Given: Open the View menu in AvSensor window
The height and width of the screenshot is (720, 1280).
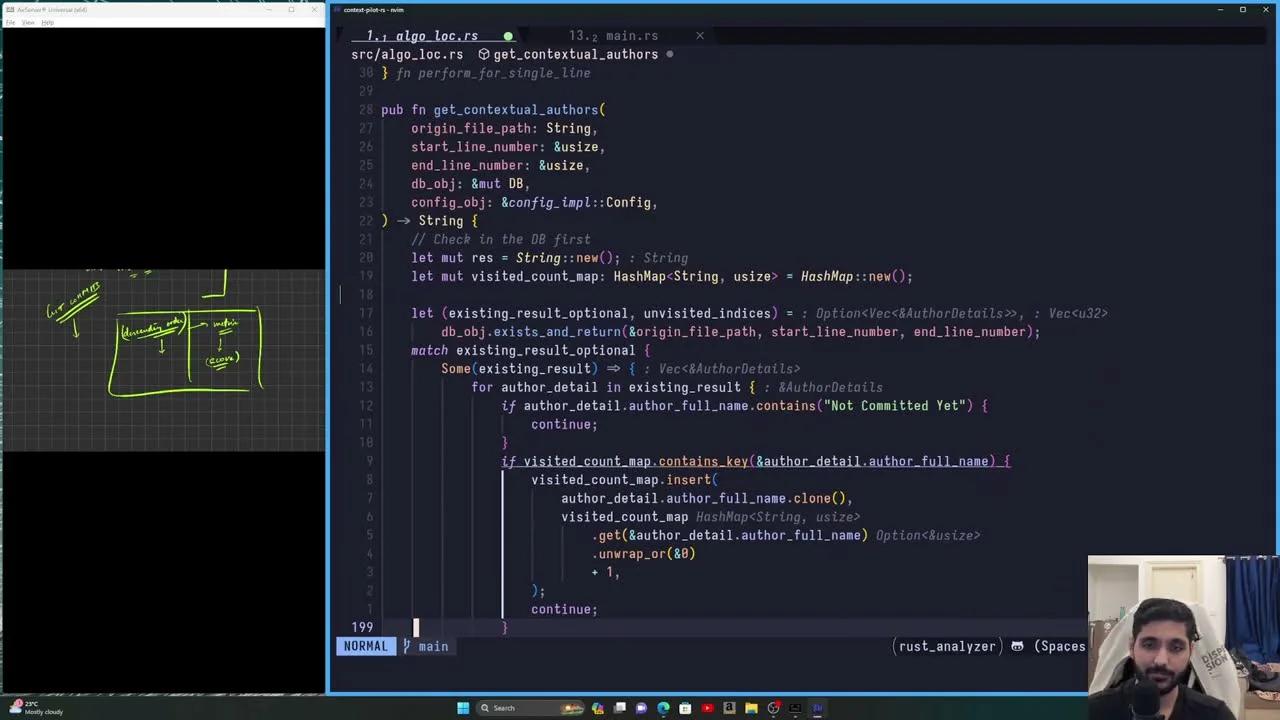Looking at the screenshot, I should tap(28, 22).
